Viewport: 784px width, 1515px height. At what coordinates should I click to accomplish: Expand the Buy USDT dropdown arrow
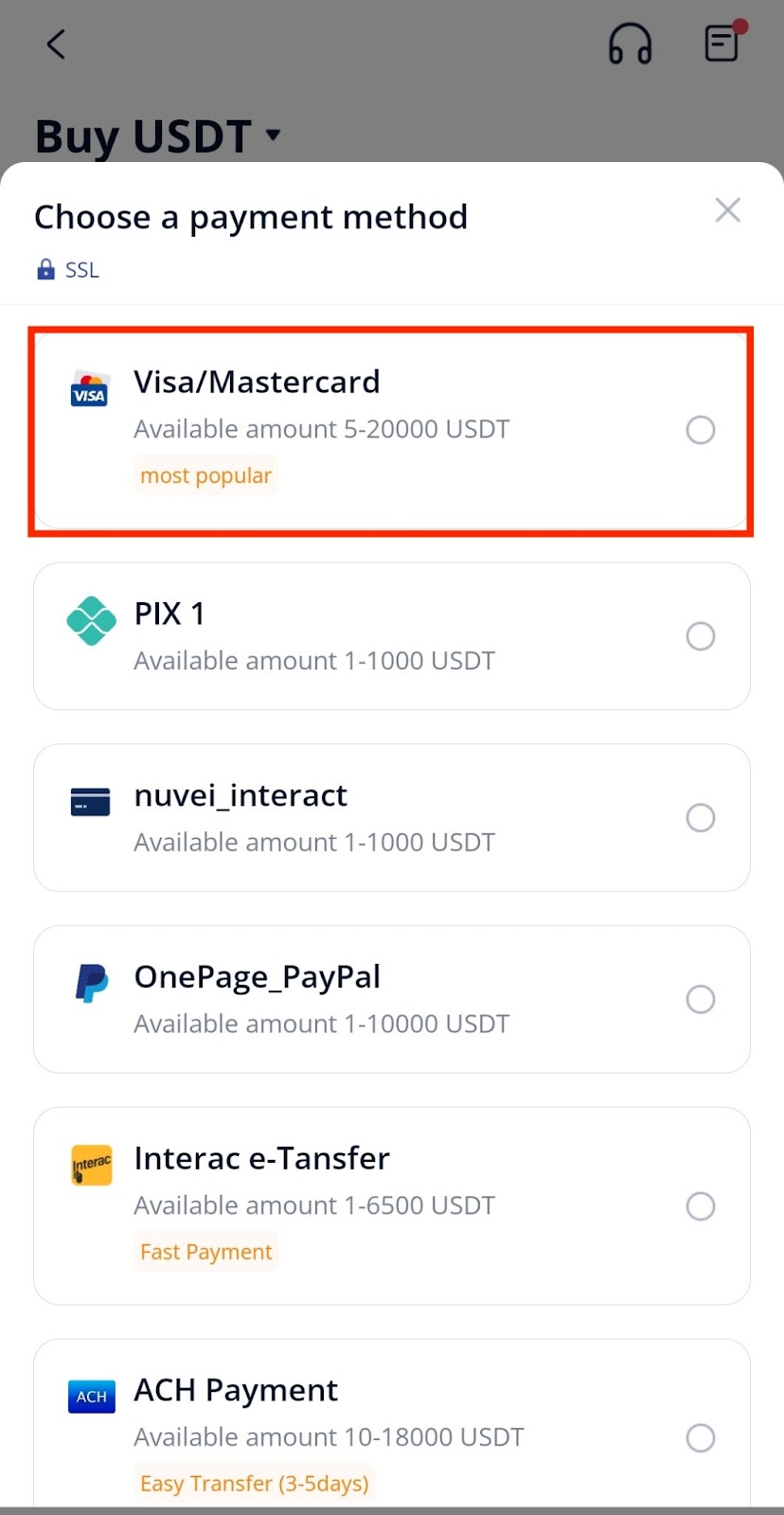tap(274, 134)
